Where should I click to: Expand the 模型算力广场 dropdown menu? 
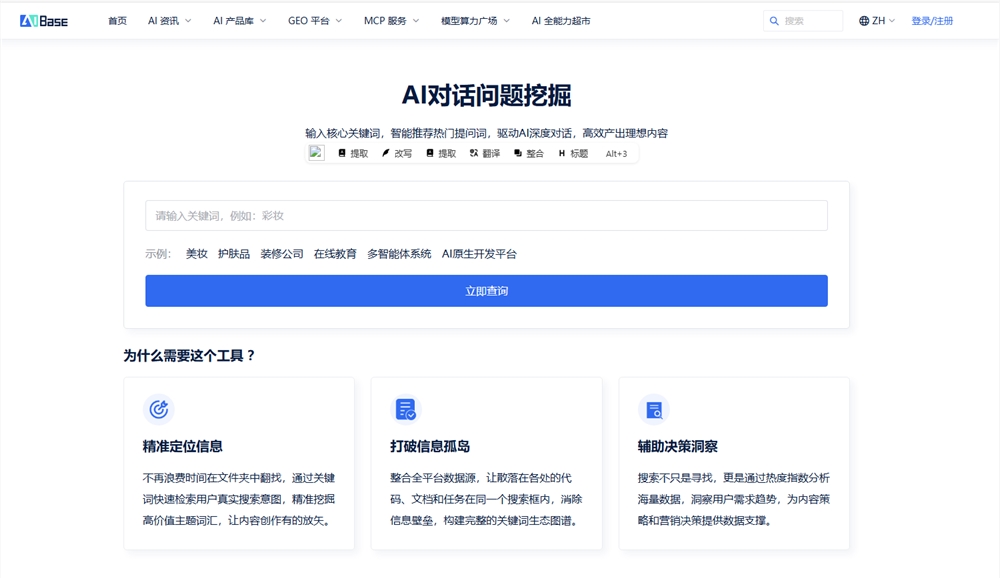pyautogui.click(x=476, y=21)
